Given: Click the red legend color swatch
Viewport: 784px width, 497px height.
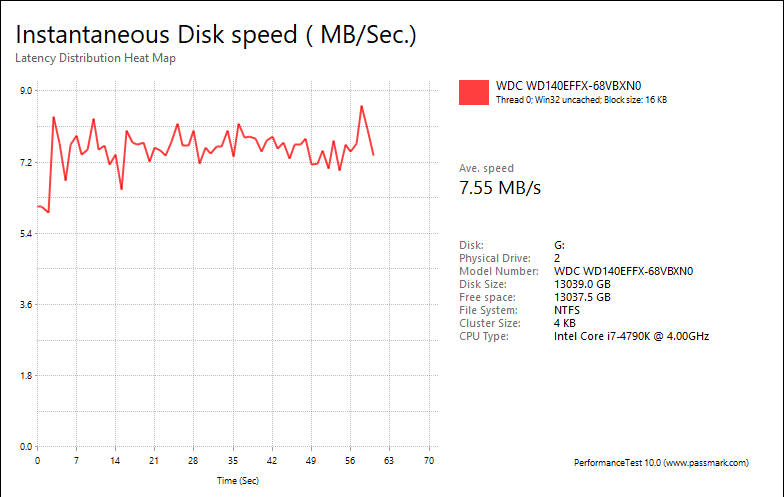Looking at the screenshot, I should (x=473, y=92).
